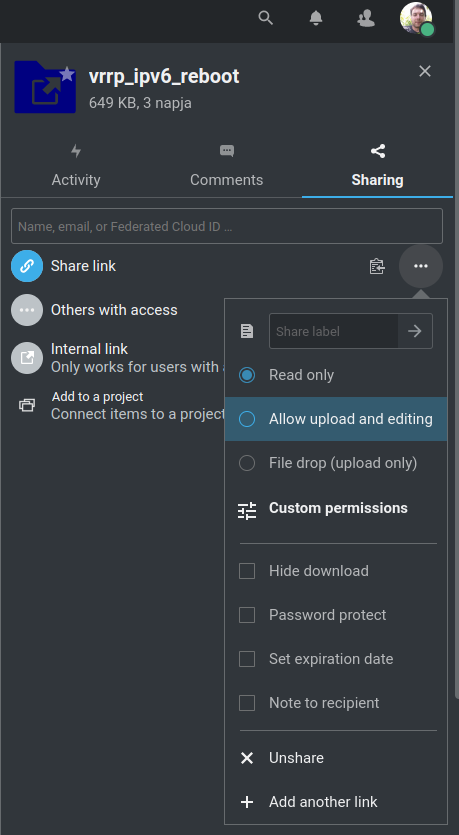
Task: Click the Add to a project icon
Action: click(x=27, y=405)
